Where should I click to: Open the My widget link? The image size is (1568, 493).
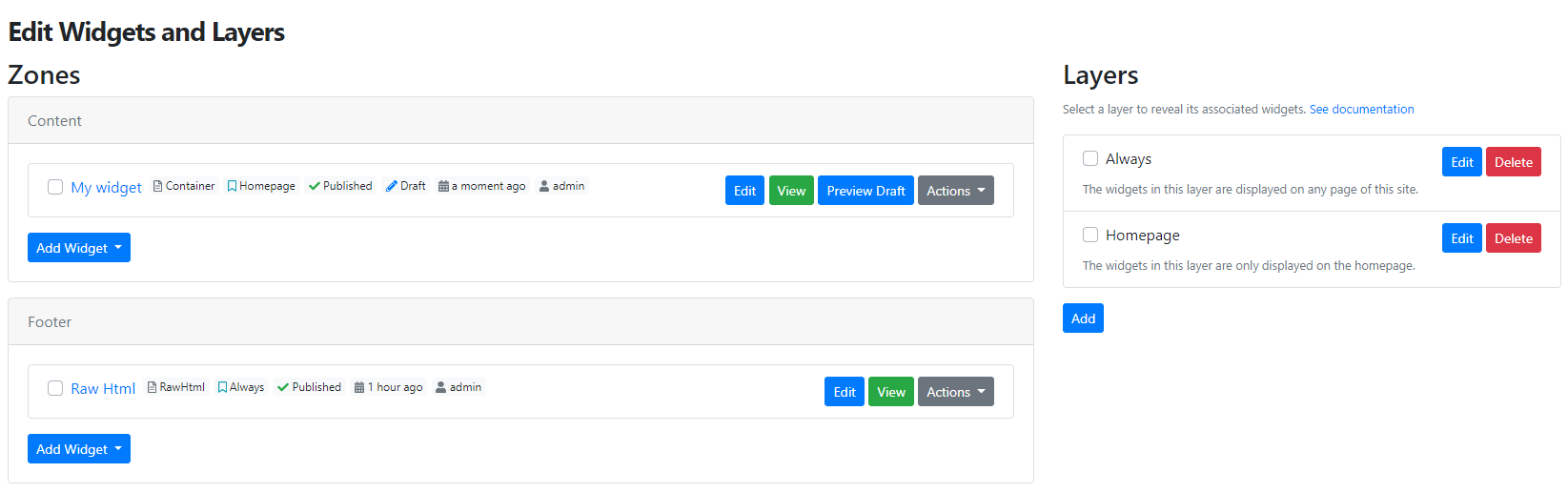106,188
